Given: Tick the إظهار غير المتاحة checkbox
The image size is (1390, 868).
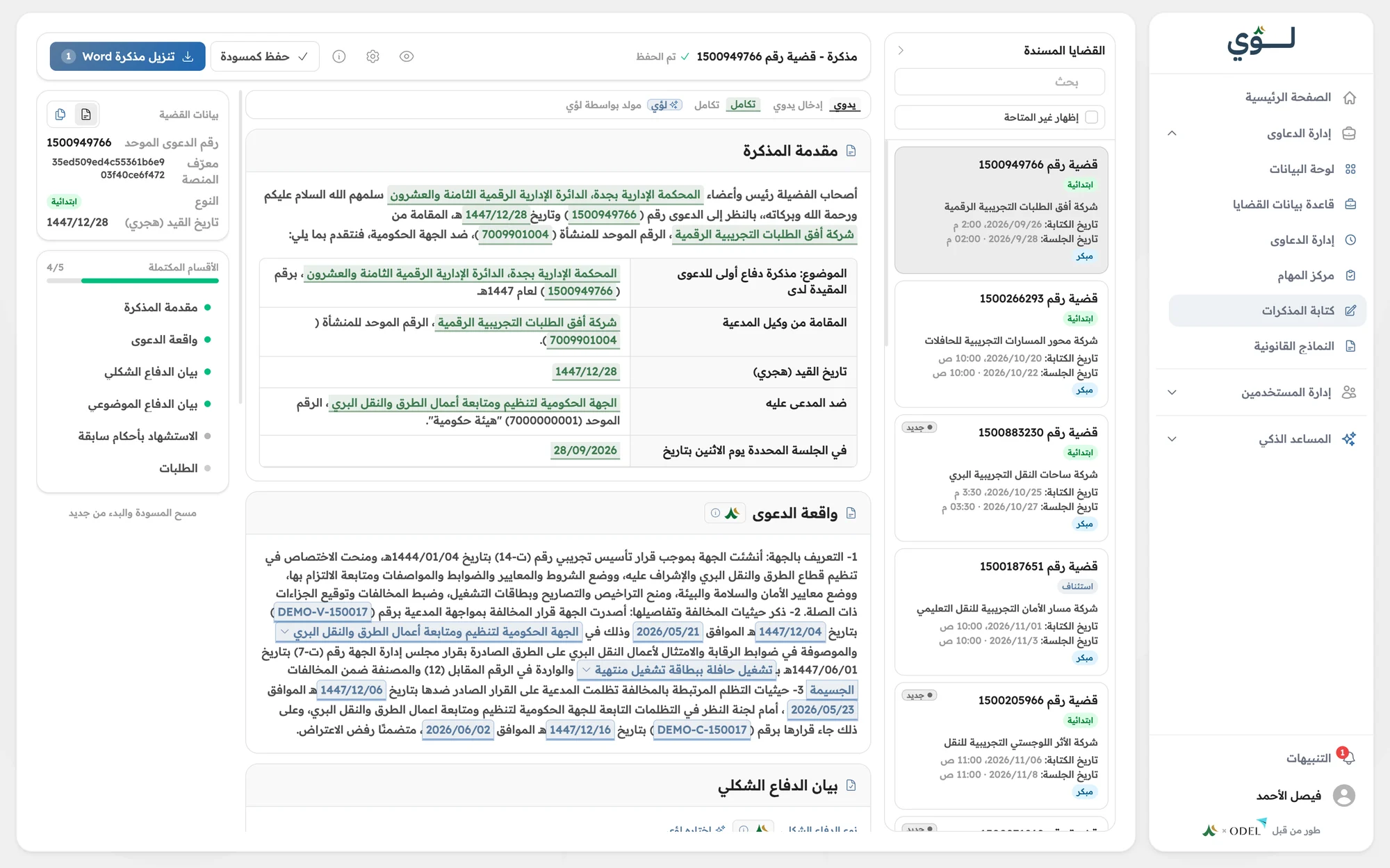Looking at the screenshot, I should coord(1091,117).
